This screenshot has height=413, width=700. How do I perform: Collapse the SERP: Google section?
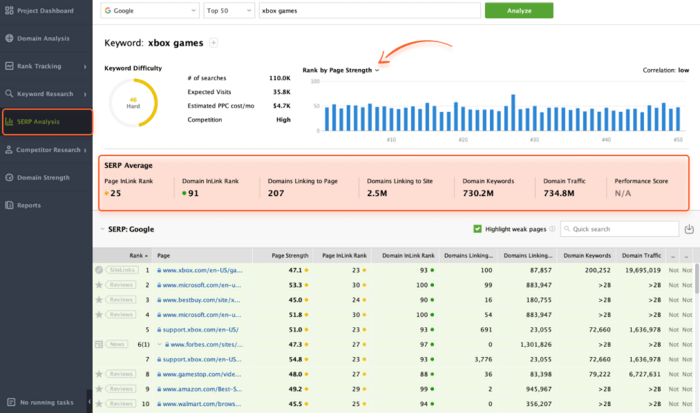pyautogui.click(x=102, y=229)
